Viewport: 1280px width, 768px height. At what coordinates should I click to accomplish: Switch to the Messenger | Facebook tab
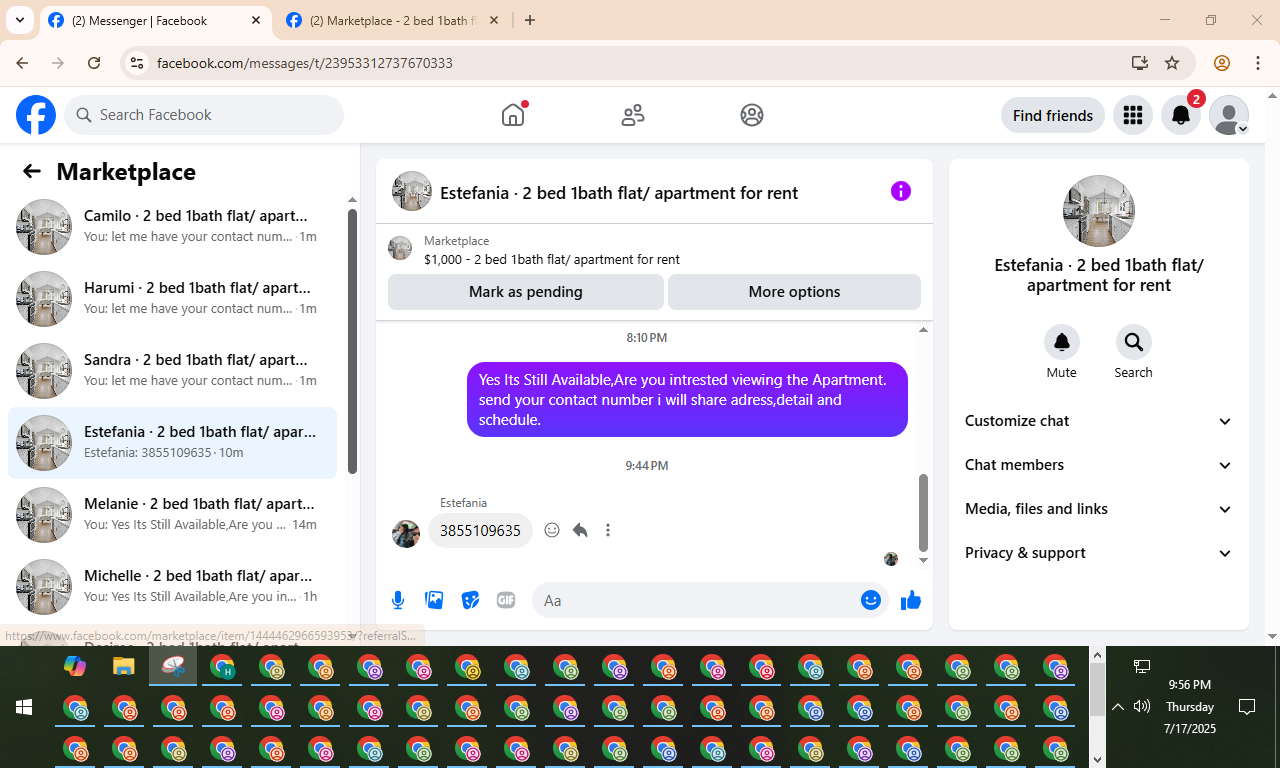pos(155,21)
